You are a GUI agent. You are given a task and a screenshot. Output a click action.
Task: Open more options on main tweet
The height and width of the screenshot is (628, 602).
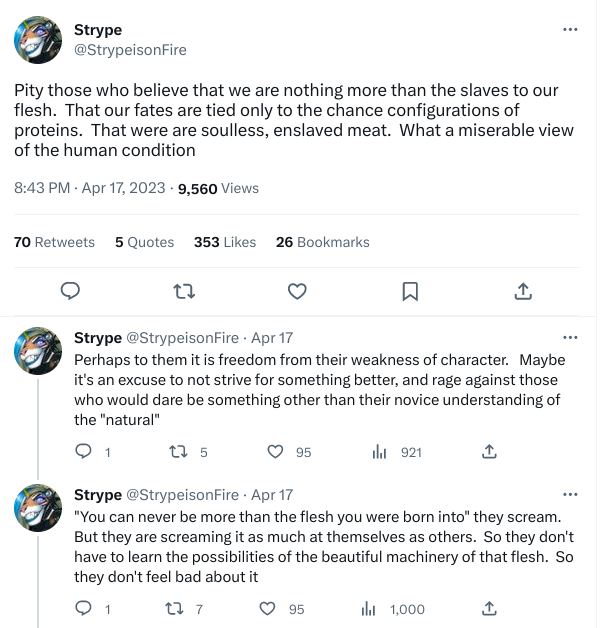tap(570, 29)
